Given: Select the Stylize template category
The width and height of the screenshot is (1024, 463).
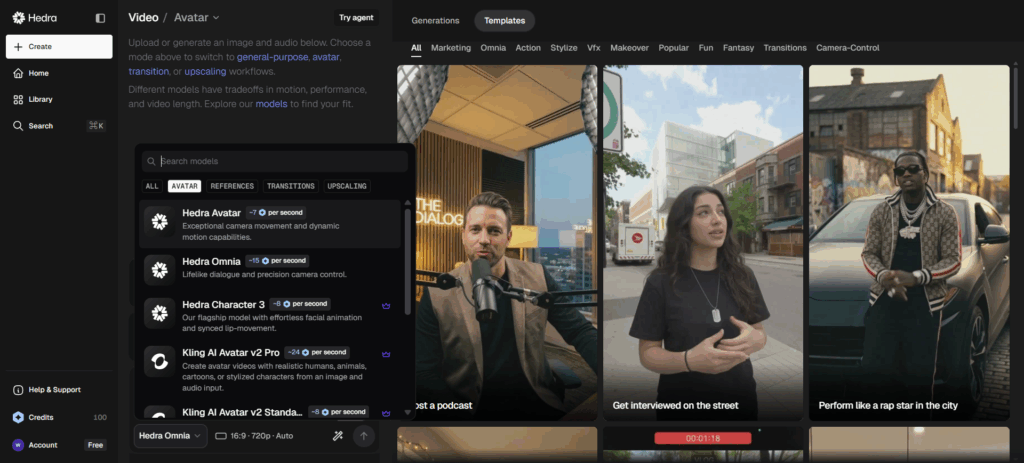Looking at the screenshot, I should click(x=564, y=48).
